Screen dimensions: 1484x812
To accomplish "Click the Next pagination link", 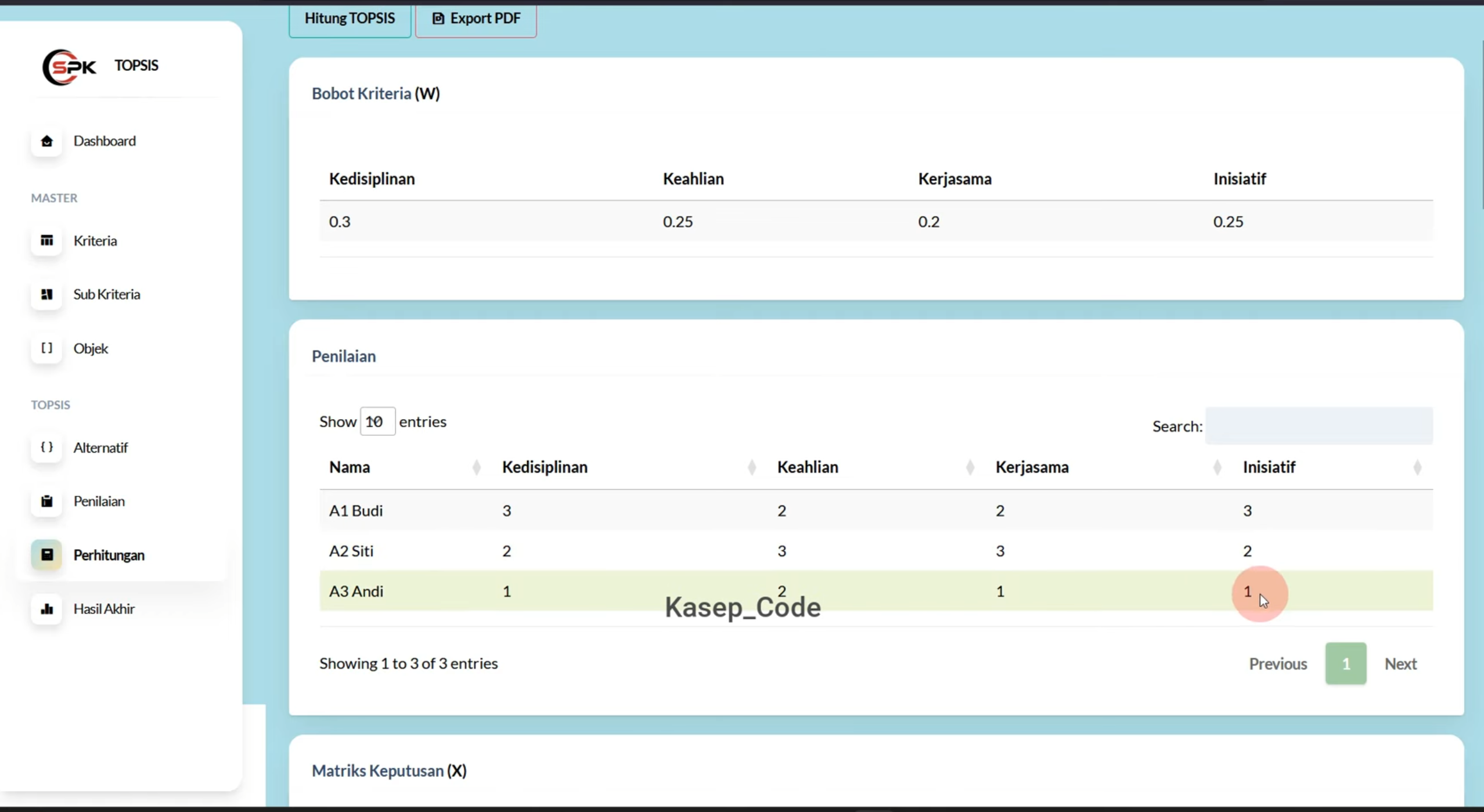I will pos(1400,663).
